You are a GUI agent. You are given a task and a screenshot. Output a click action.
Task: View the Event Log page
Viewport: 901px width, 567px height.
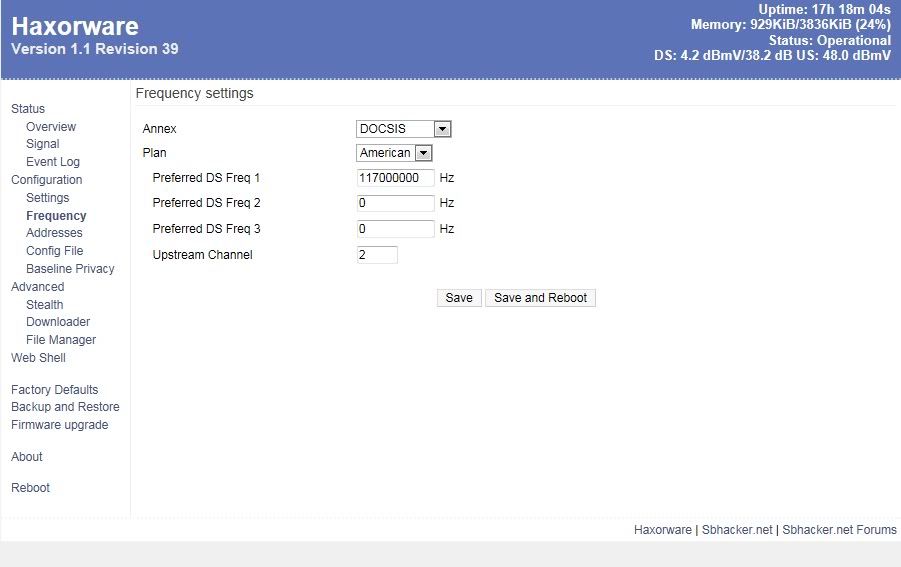point(53,162)
